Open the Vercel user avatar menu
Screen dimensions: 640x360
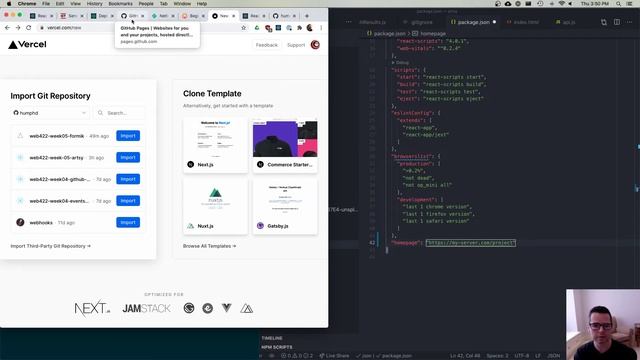point(315,45)
